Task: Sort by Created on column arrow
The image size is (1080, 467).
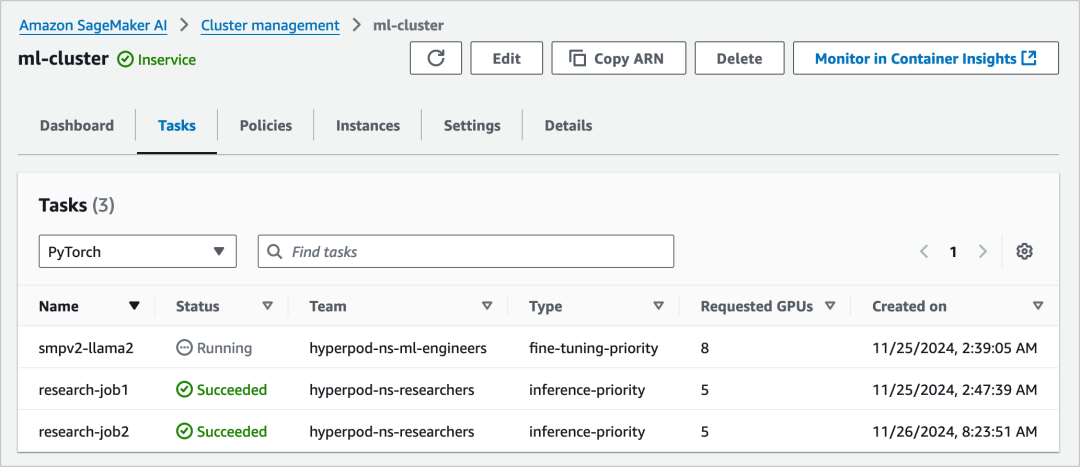Action: click(x=1038, y=306)
